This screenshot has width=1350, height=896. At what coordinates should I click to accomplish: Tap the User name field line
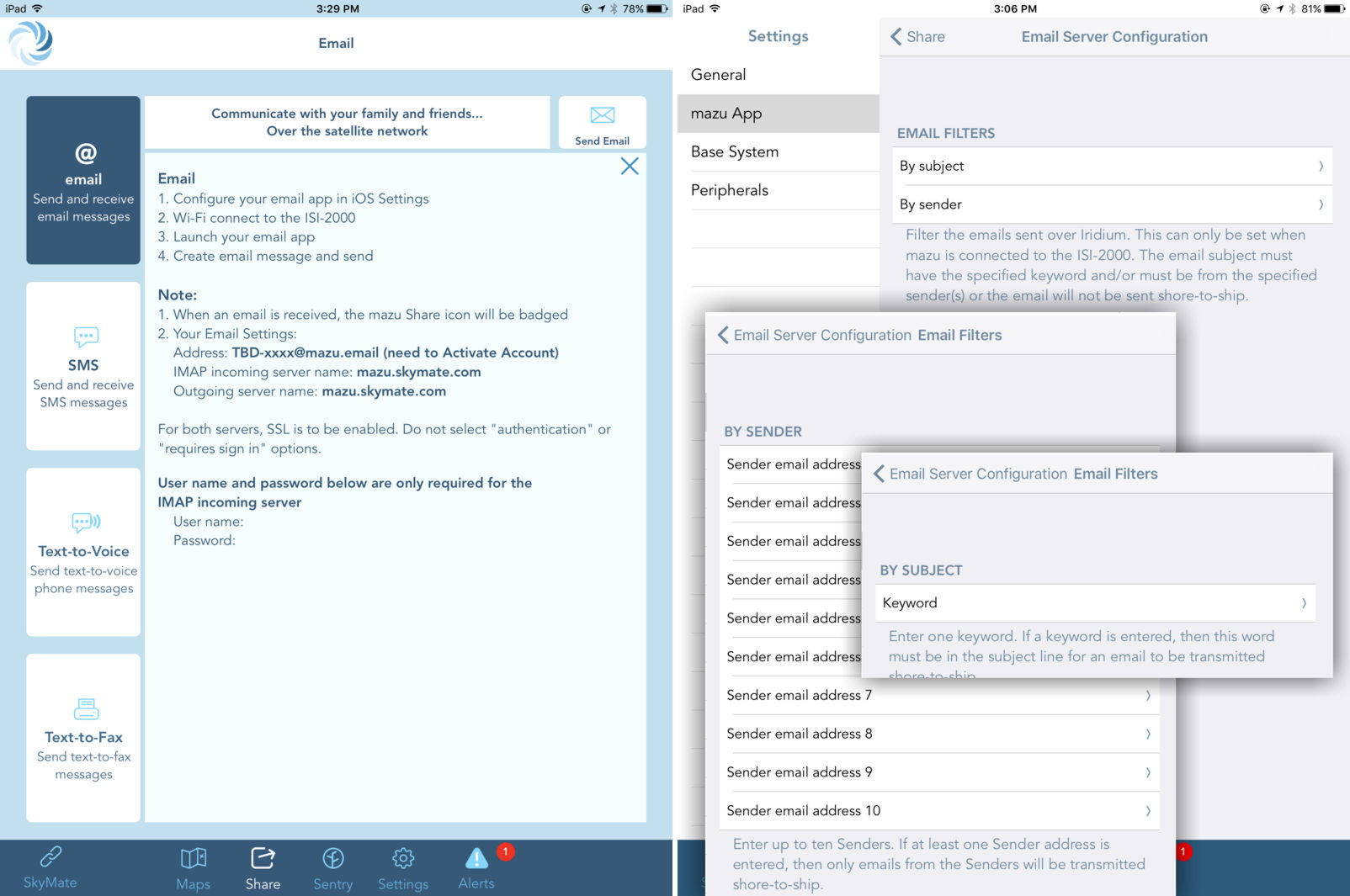208,522
